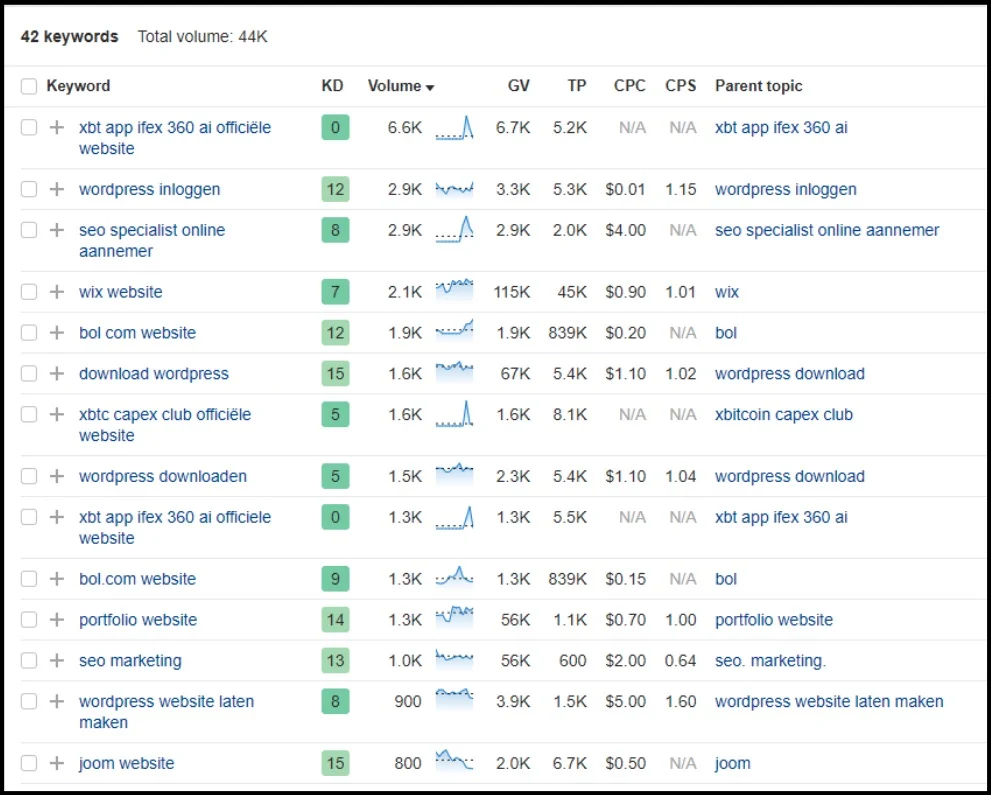Click plus icon for bol.com website
This screenshot has width=991, height=795.
(x=57, y=579)
